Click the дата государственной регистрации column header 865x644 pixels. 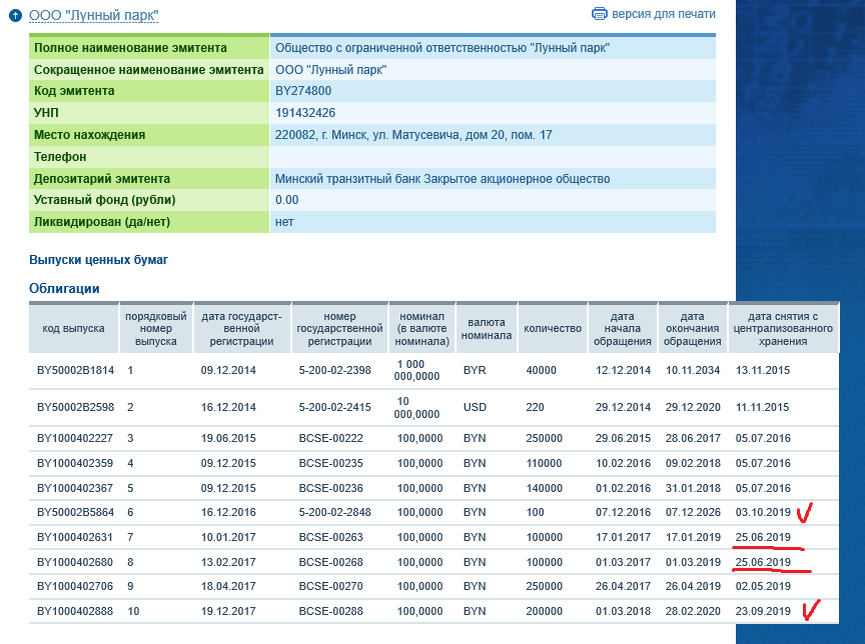tap(242, 328)
